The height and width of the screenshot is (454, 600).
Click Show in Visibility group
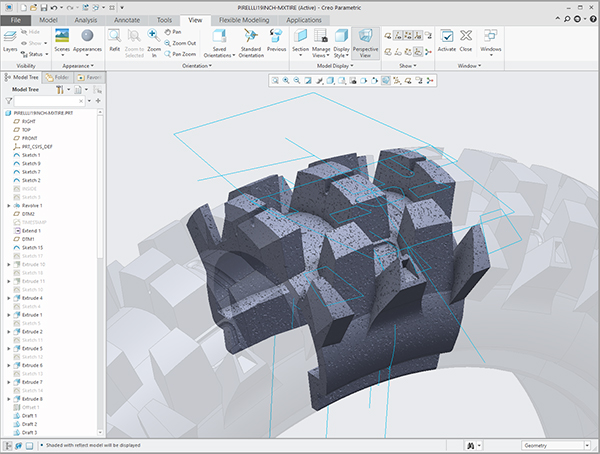[x=34, y=43]
